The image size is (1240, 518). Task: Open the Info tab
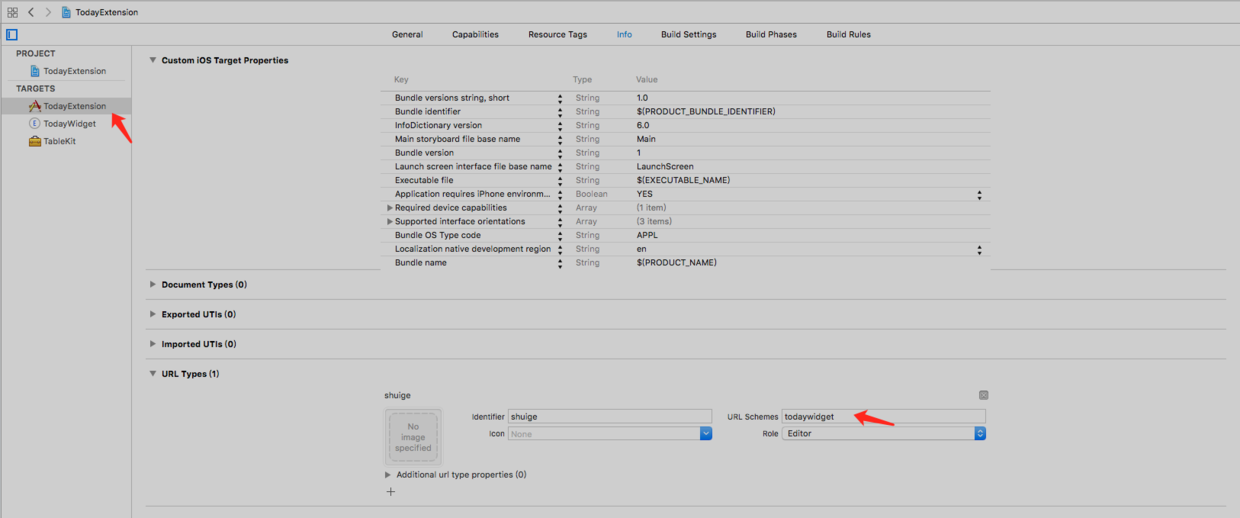point(624,34)
